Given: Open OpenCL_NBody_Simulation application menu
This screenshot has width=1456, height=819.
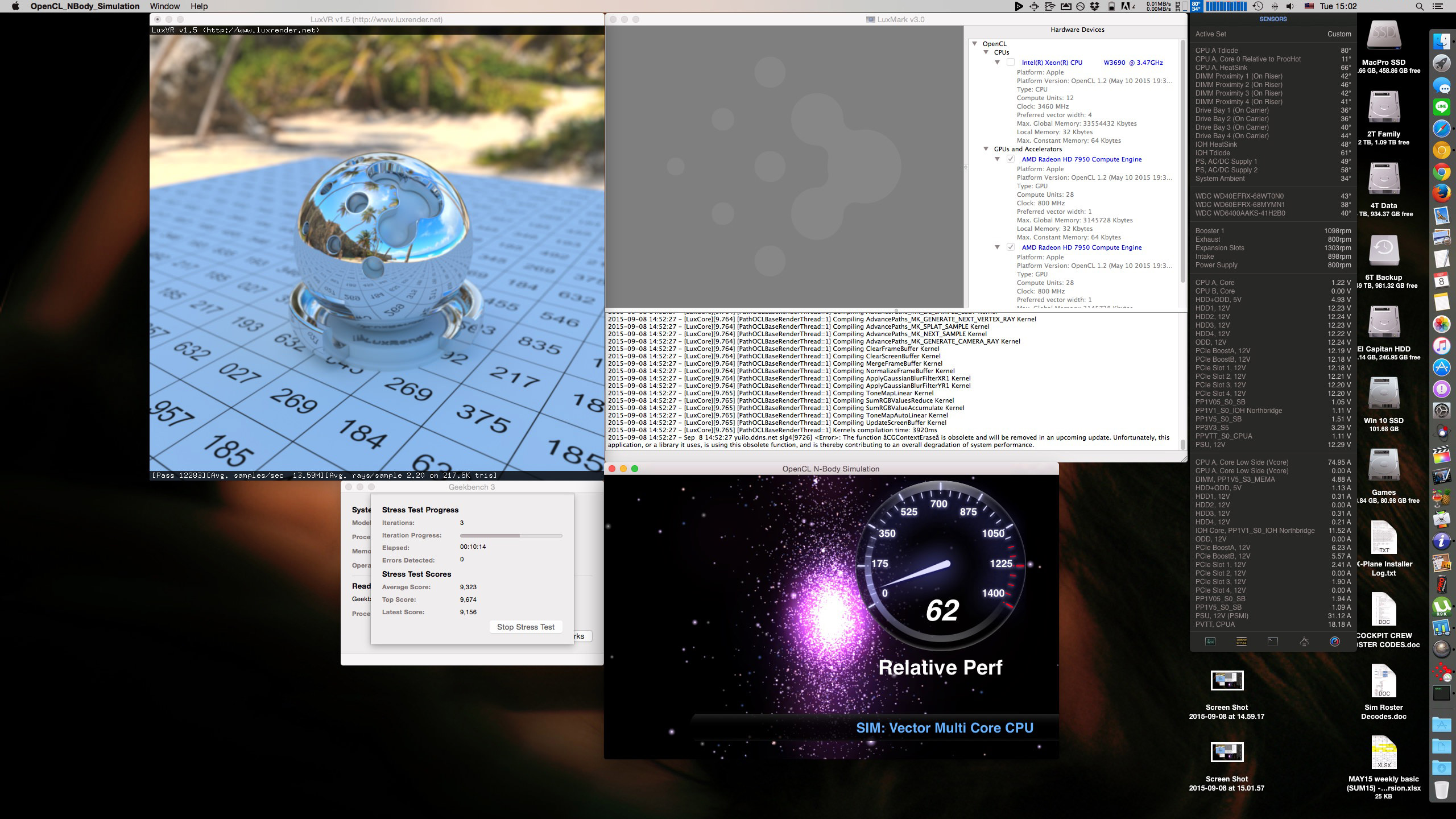Looking at the screenshot, I should (x=85, y=6).
